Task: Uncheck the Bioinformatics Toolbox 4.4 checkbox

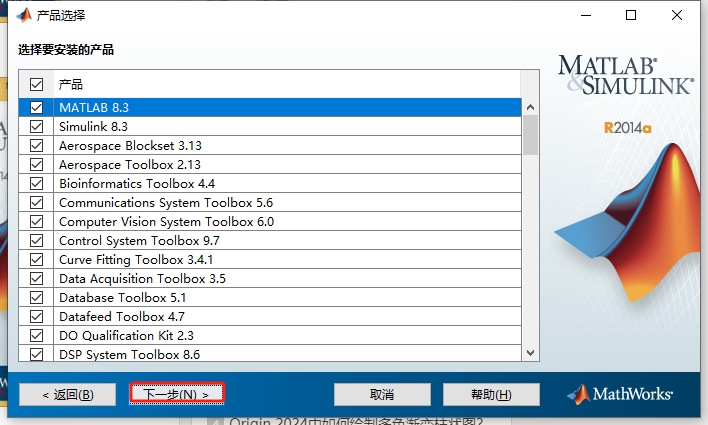Action: (37, 183)
